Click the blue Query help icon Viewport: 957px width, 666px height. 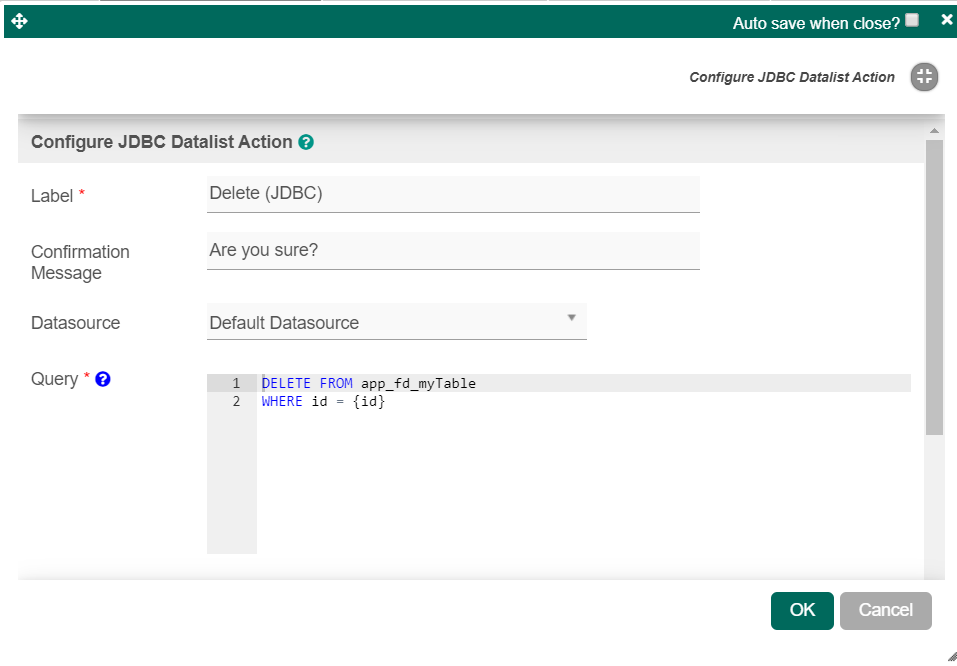(102, 379)
